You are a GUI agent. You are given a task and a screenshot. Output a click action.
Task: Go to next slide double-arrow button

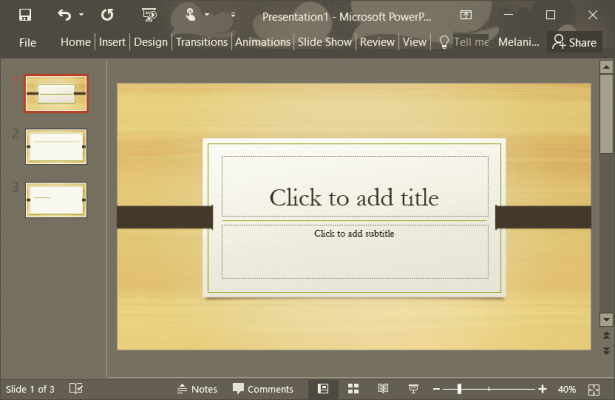606,351
